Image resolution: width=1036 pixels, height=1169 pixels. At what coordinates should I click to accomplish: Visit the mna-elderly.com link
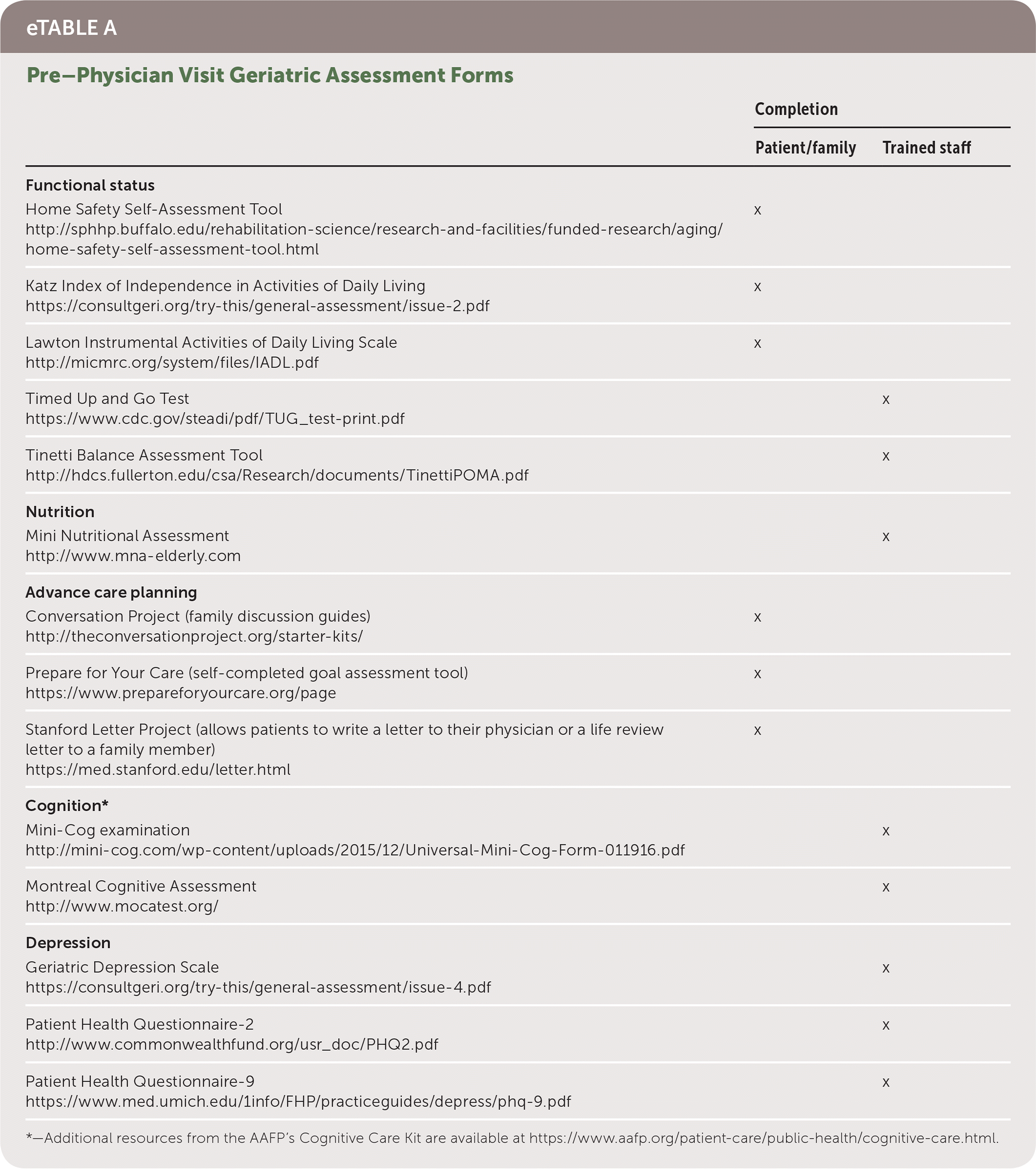click(133, 556)
